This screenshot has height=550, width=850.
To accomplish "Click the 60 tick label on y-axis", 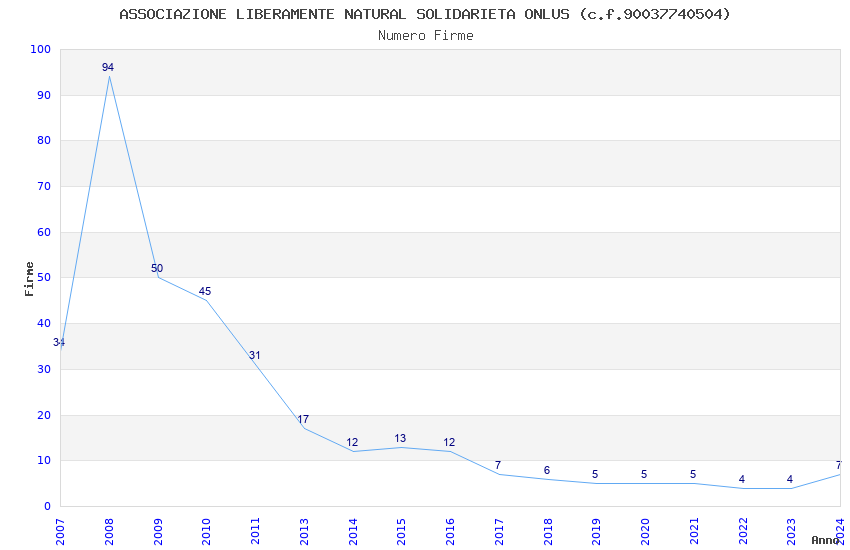I will 44,232.
